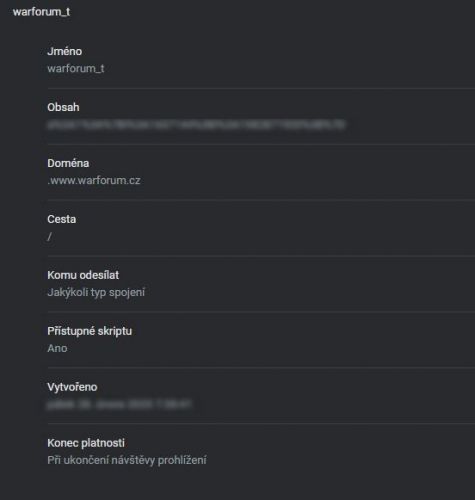
Task: Click the blurred Obsah content value
Action: [196, 125]
